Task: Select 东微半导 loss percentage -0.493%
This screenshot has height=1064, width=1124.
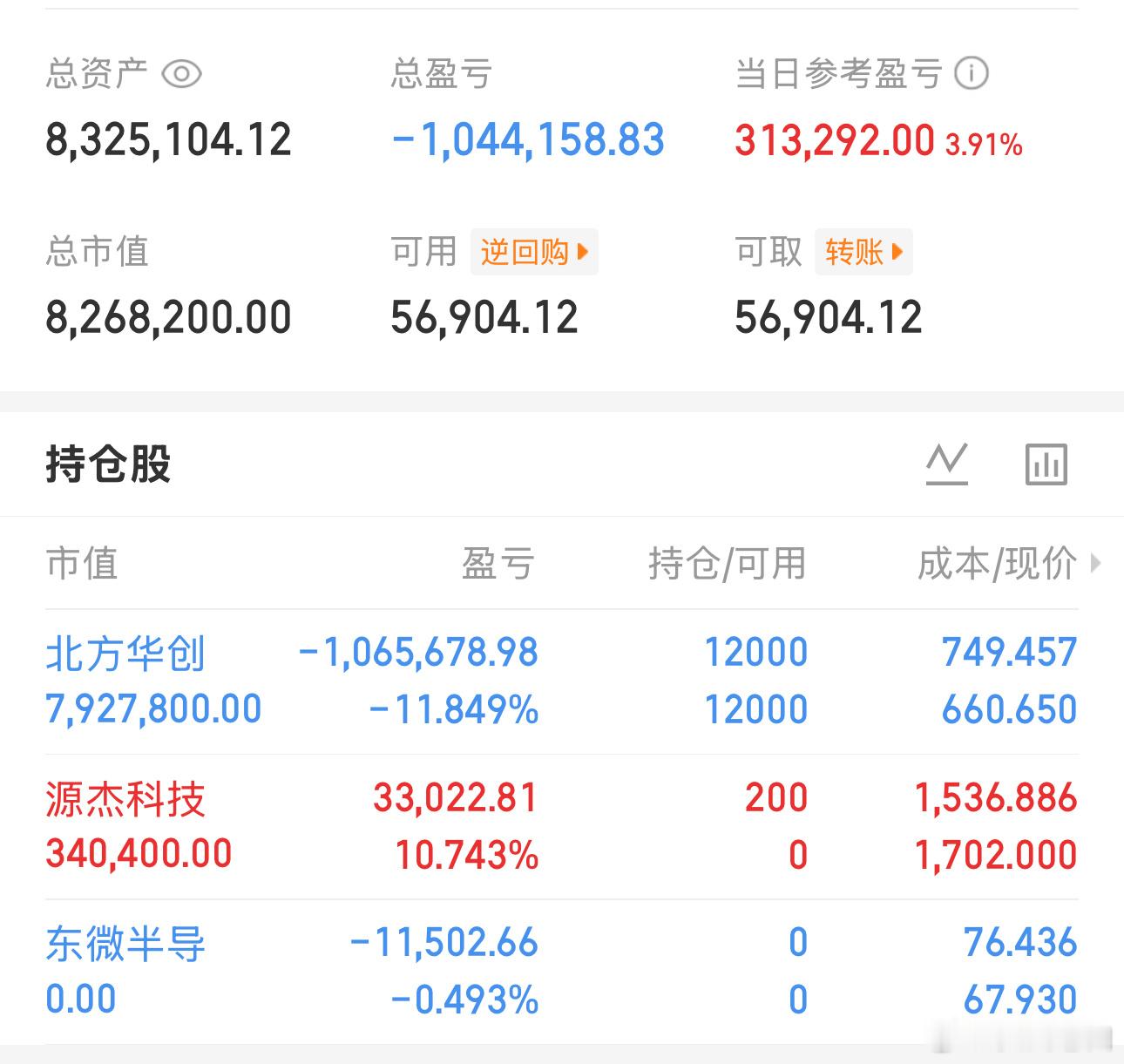Action: click(465, 1000)
